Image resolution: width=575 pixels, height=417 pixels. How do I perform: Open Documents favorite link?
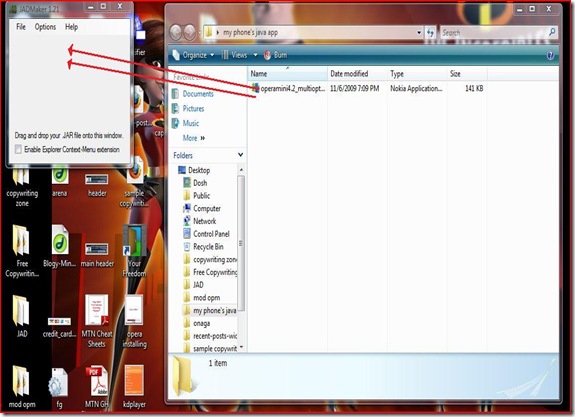pyautogui.click(x=193, y=94)
